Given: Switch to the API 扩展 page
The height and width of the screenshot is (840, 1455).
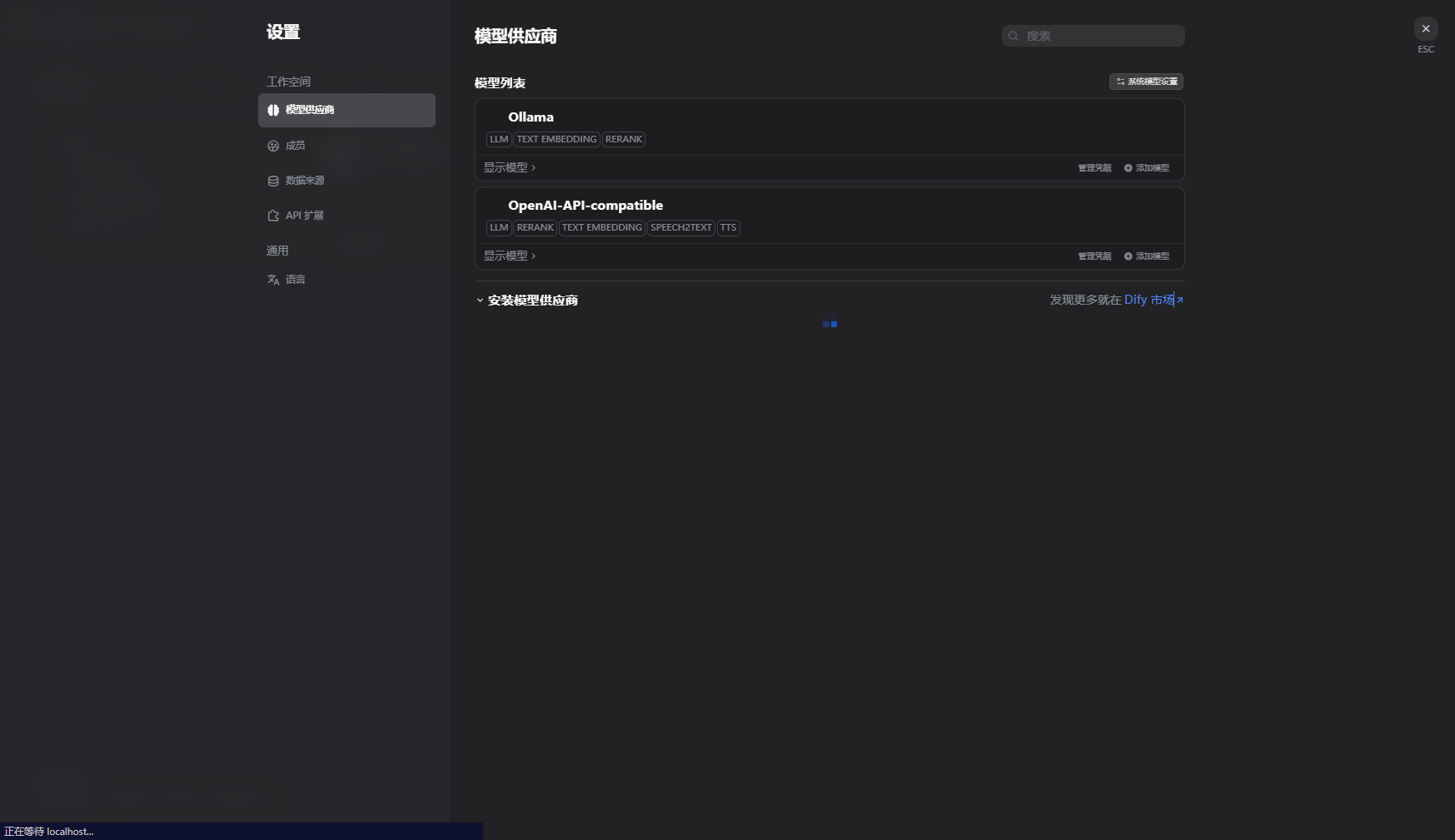Looking at the screenshot, I should 303,215.
